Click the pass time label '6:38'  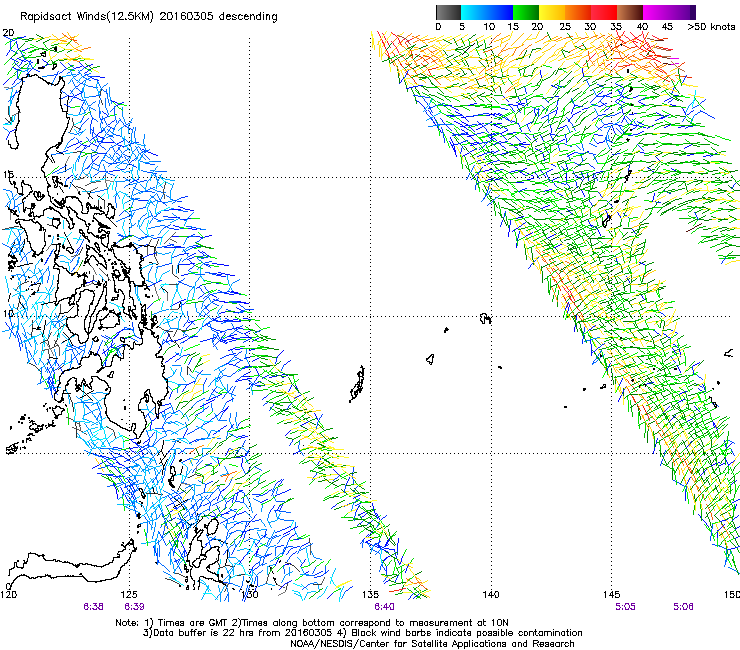click(93, 607)
